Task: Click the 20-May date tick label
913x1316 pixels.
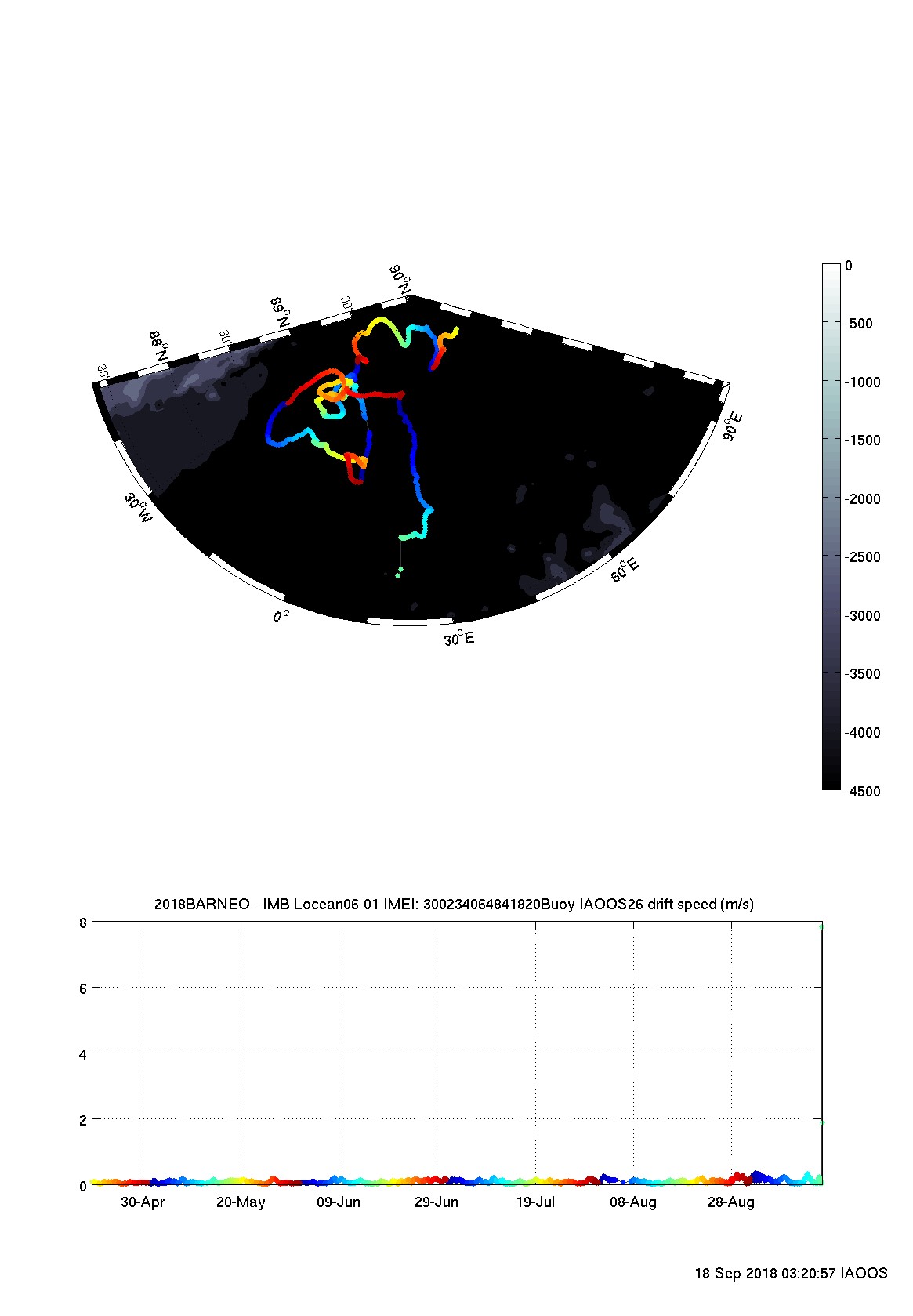Action: click(x=241, y=1202)
